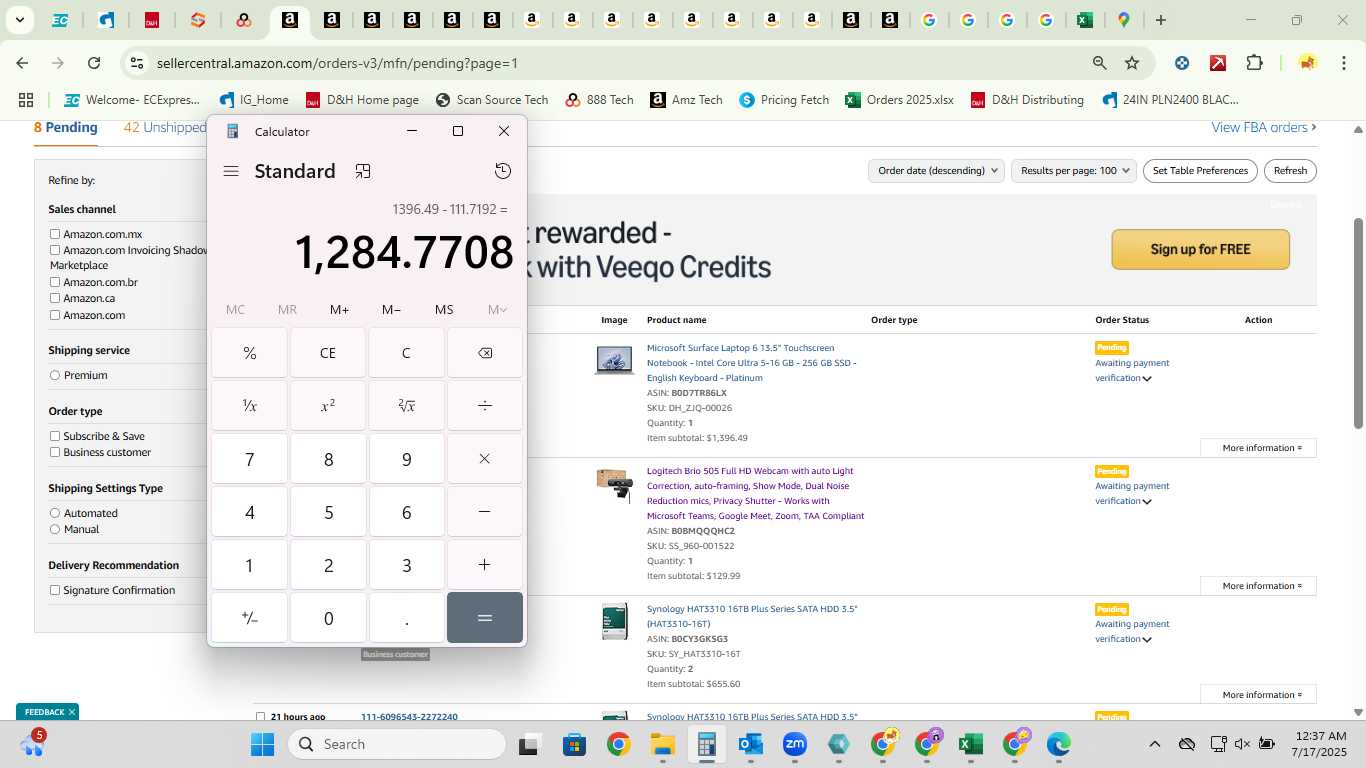Click the multiply operator key
The width and height of the screenshot is (1366, 768).
(x=485, y=459)
